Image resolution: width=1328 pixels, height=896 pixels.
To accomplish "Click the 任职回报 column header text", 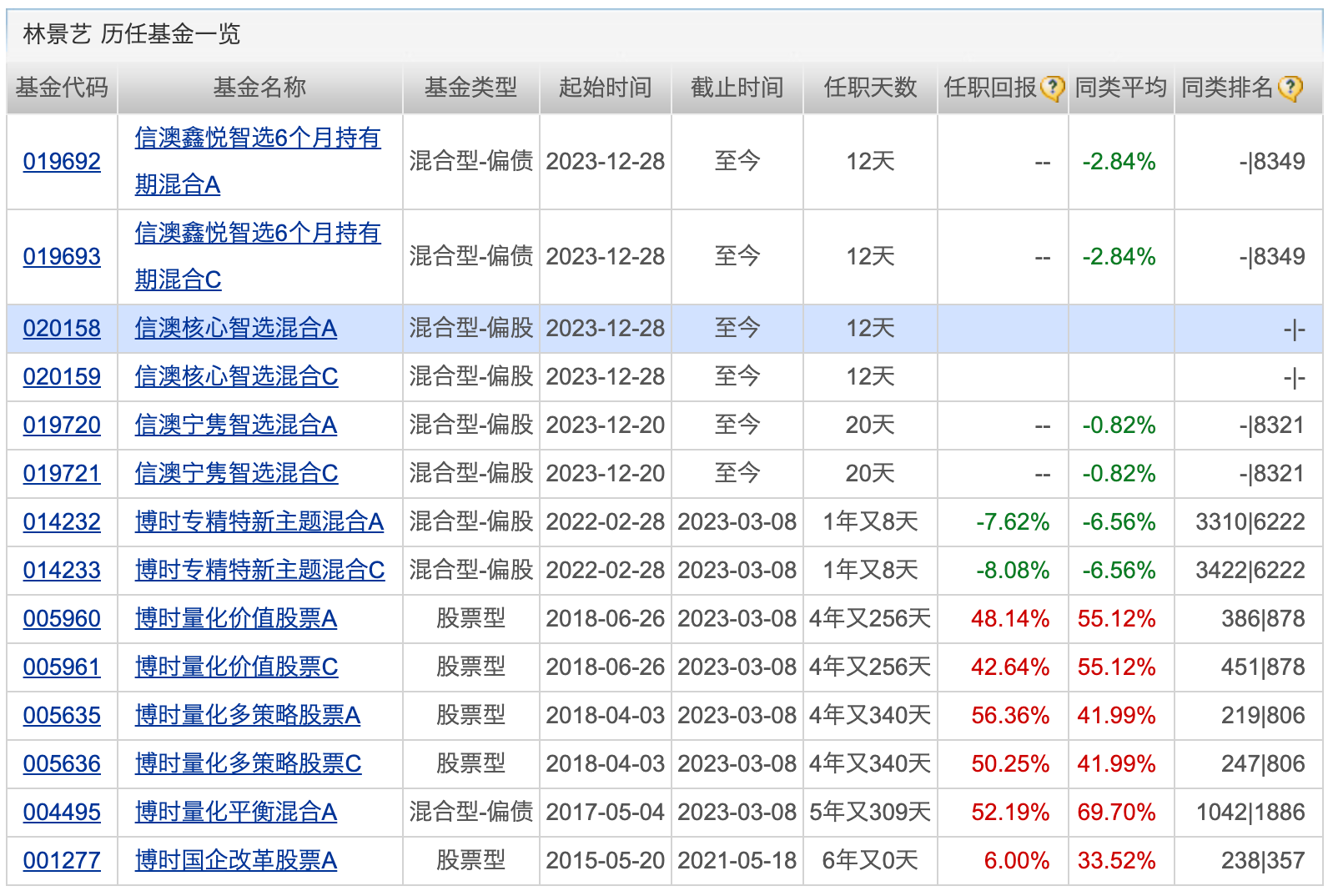I will click(990, 88).
